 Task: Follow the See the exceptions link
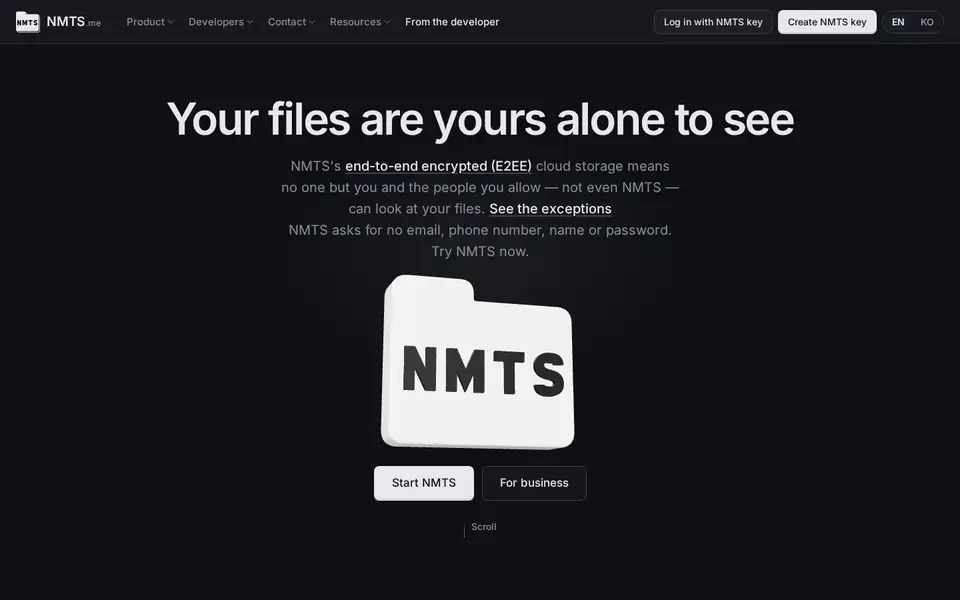550,209
